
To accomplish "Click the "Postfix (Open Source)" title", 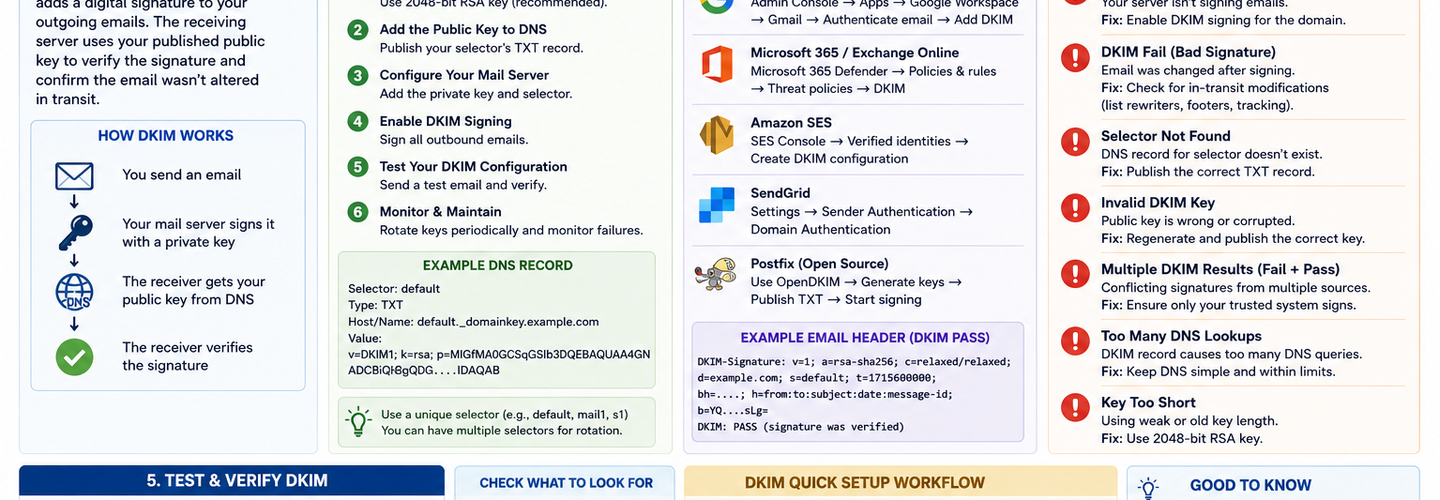I will 820,264.
